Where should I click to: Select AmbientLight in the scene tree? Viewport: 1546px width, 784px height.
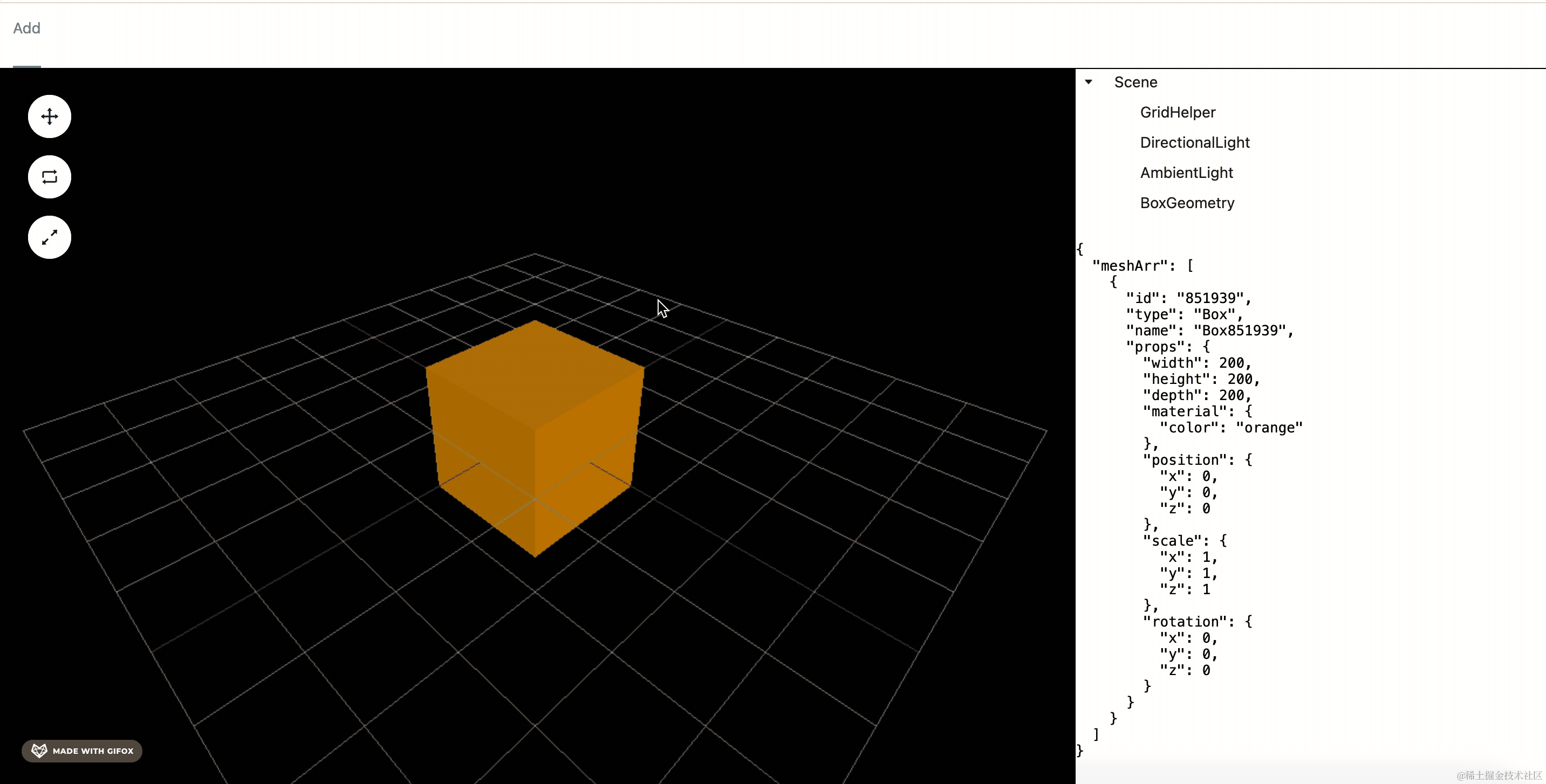[1186, 173]
